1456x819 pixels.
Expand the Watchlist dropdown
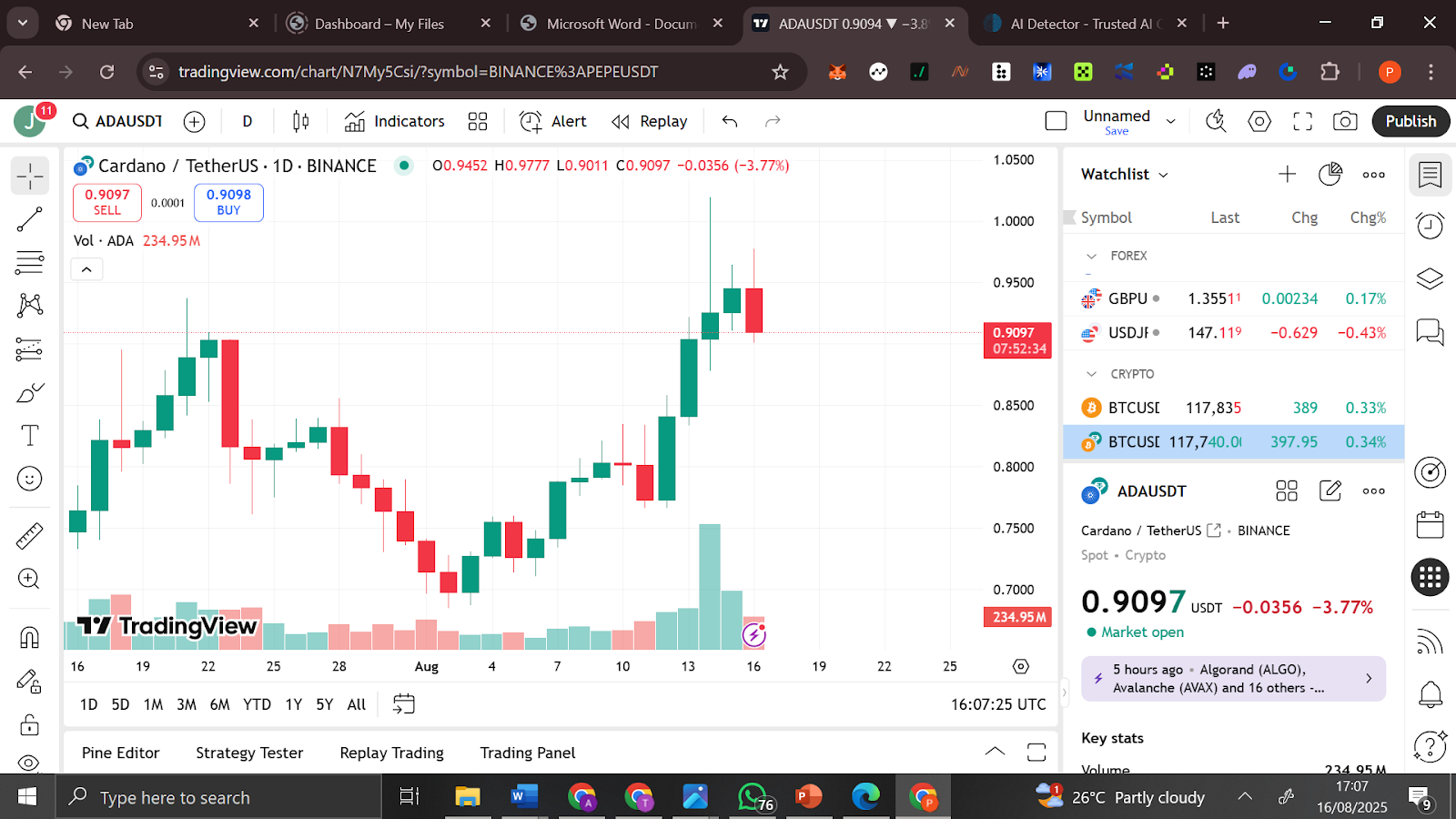(x=1164, y=174)
